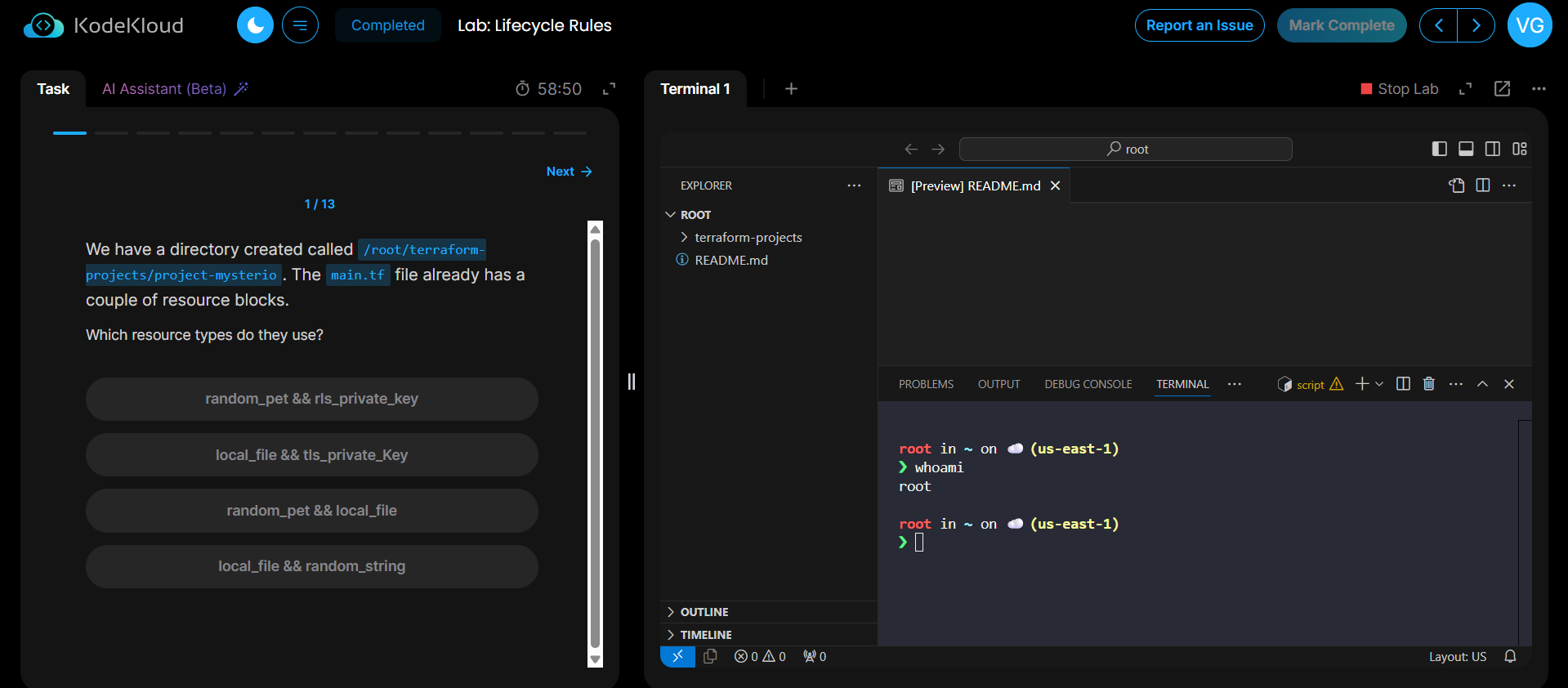Create a new terminal with plus icon
The width and height of the screenshot is (1568, 688).
point(1361,384)
